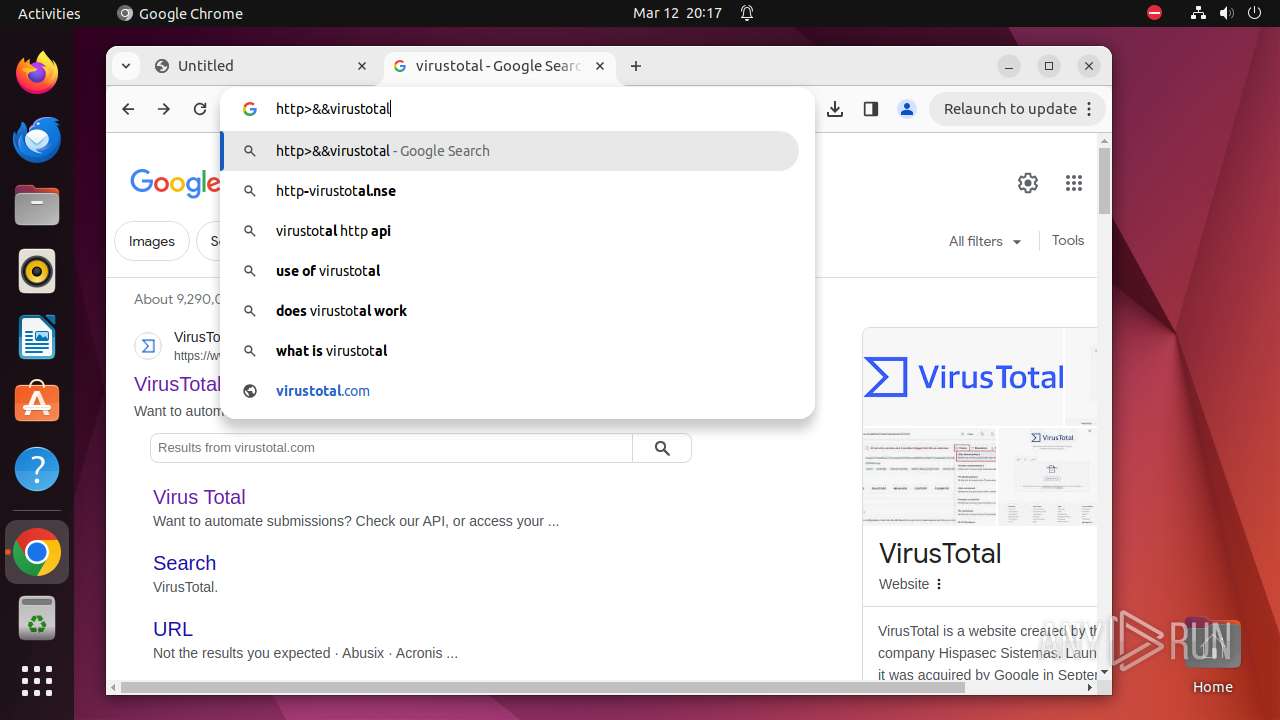Click the VirusTotal knowledge panel heading
This screenshot has height=720, width=1280.
pyautogui.click(x=940, y=553)
